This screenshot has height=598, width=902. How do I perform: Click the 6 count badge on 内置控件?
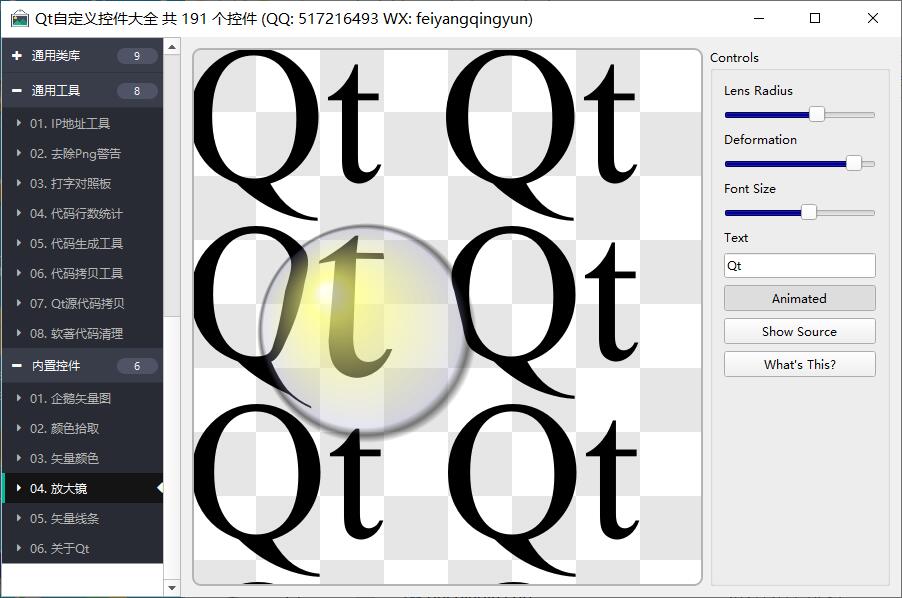click(x=137, y=366)
